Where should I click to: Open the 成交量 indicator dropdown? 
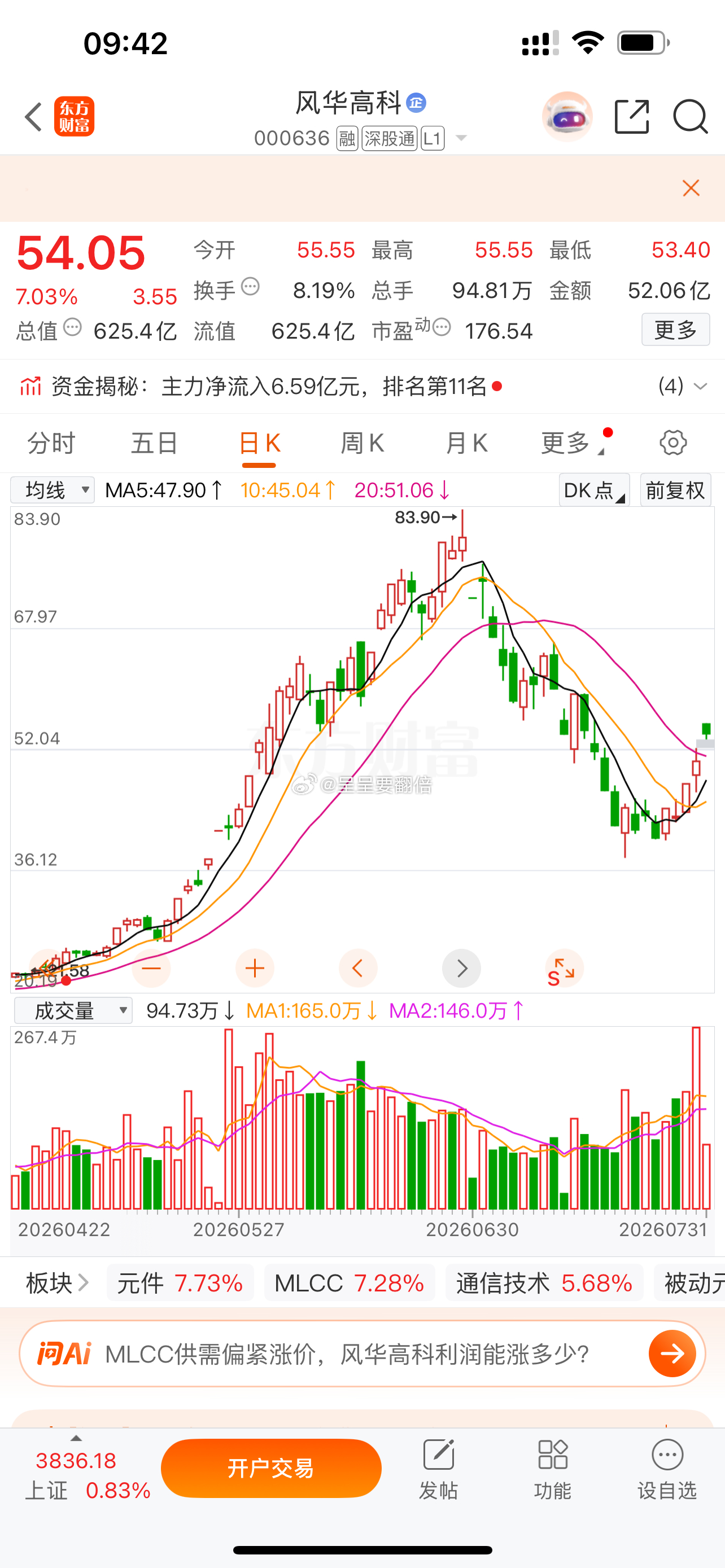[73, 1011]
